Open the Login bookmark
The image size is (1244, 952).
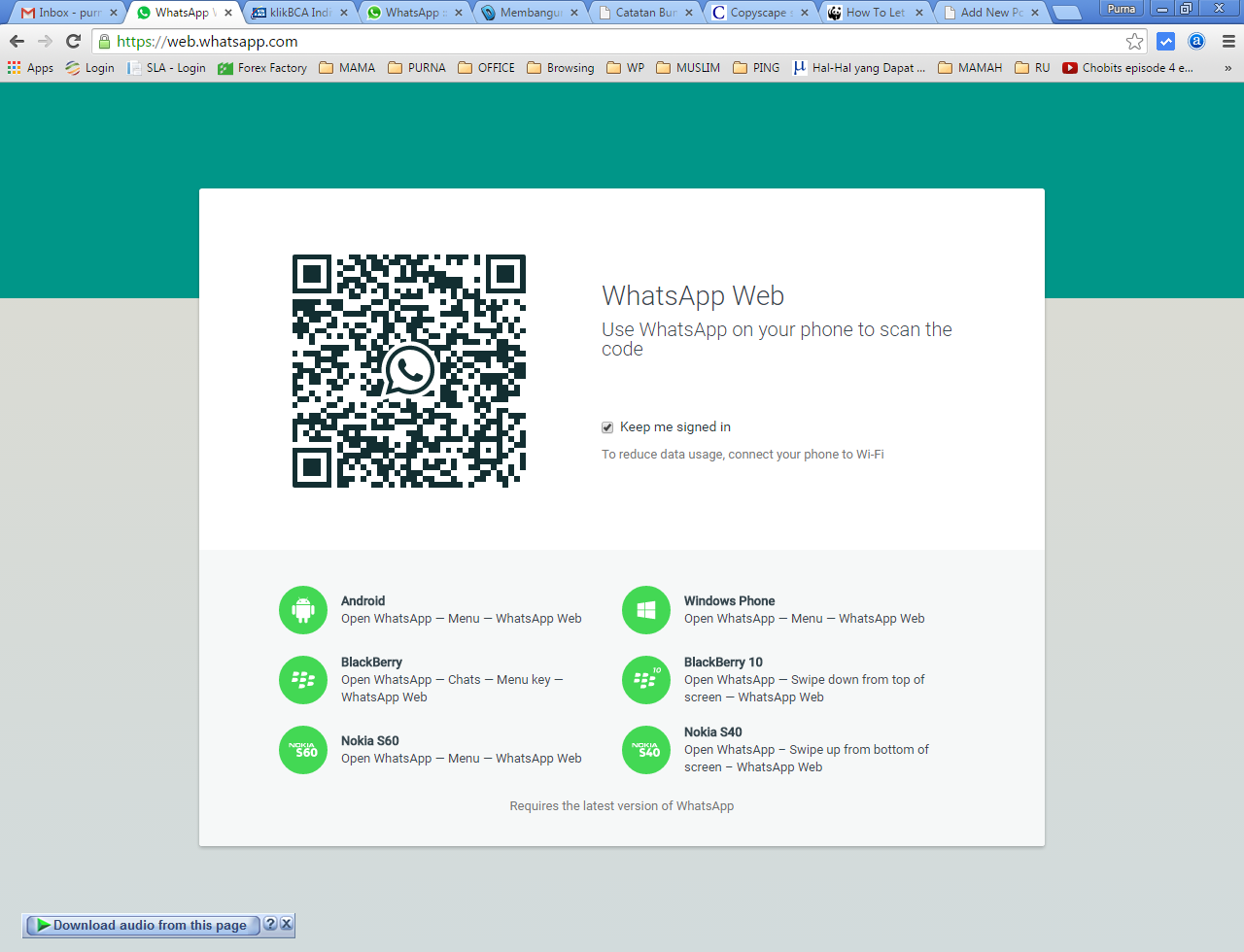pos(89,68)
